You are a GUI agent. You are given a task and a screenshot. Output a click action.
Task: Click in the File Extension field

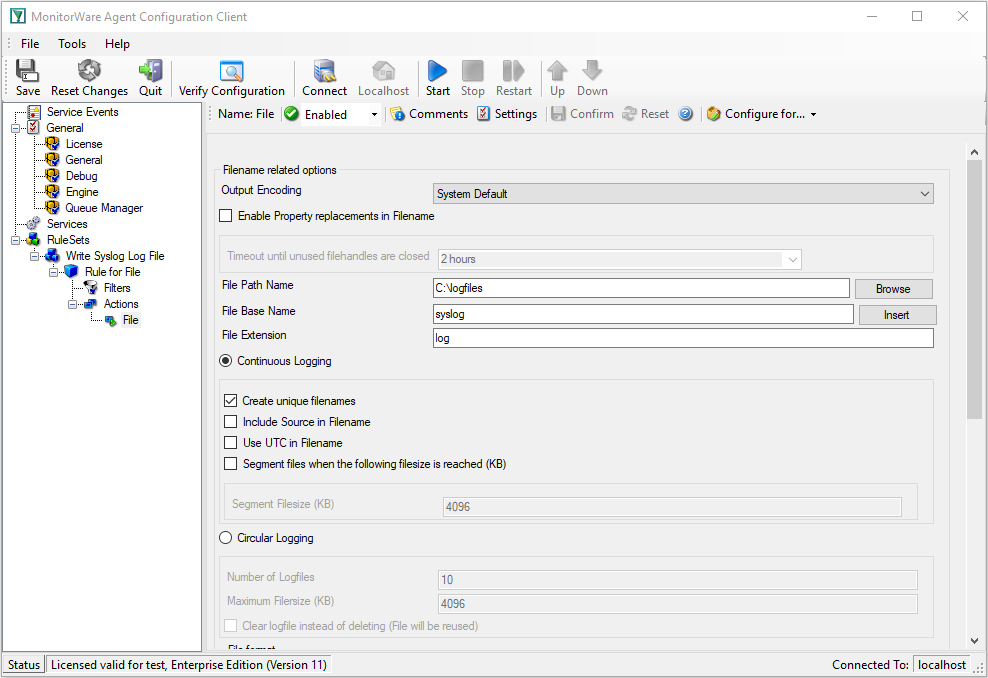(683, 338)
